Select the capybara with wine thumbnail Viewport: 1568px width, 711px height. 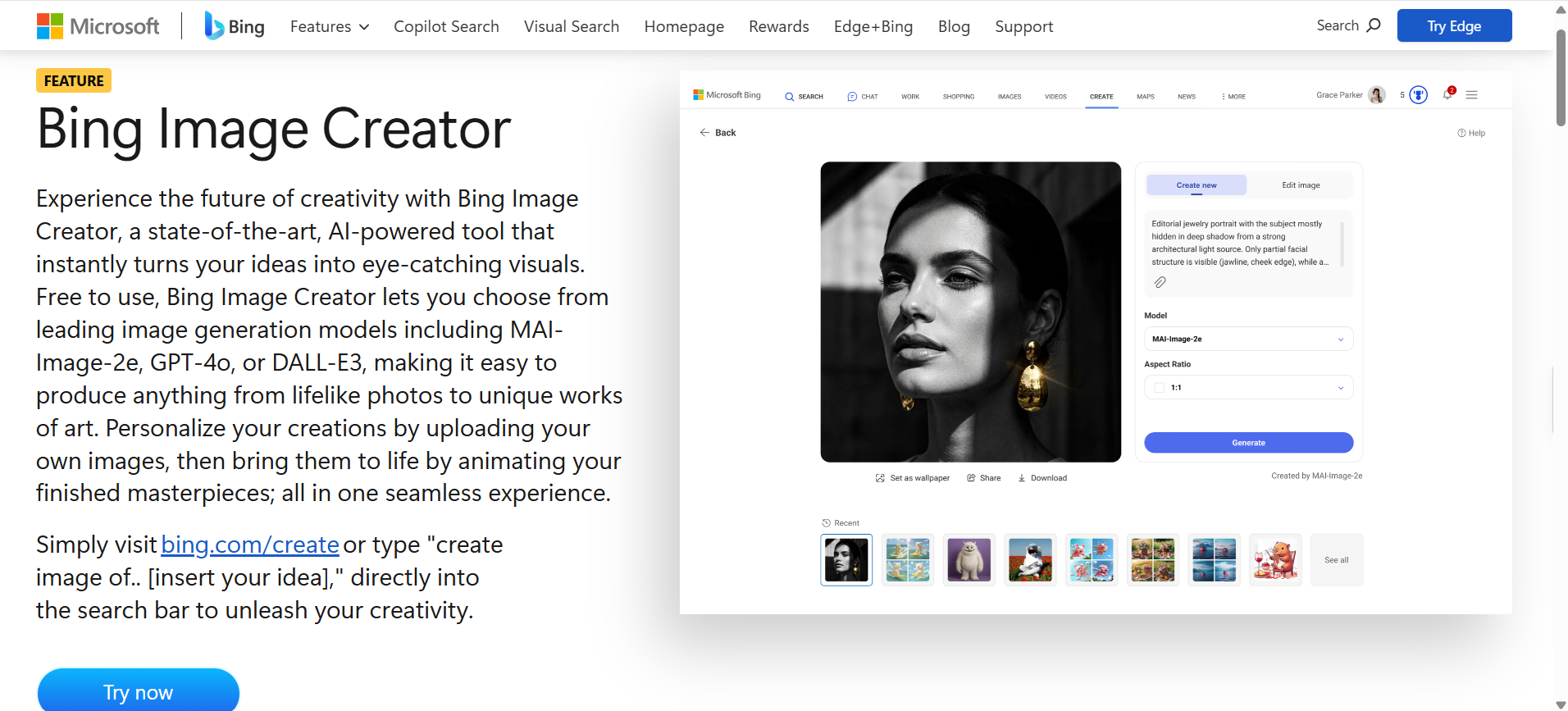pyautogui.click(x=1275, y=560)
